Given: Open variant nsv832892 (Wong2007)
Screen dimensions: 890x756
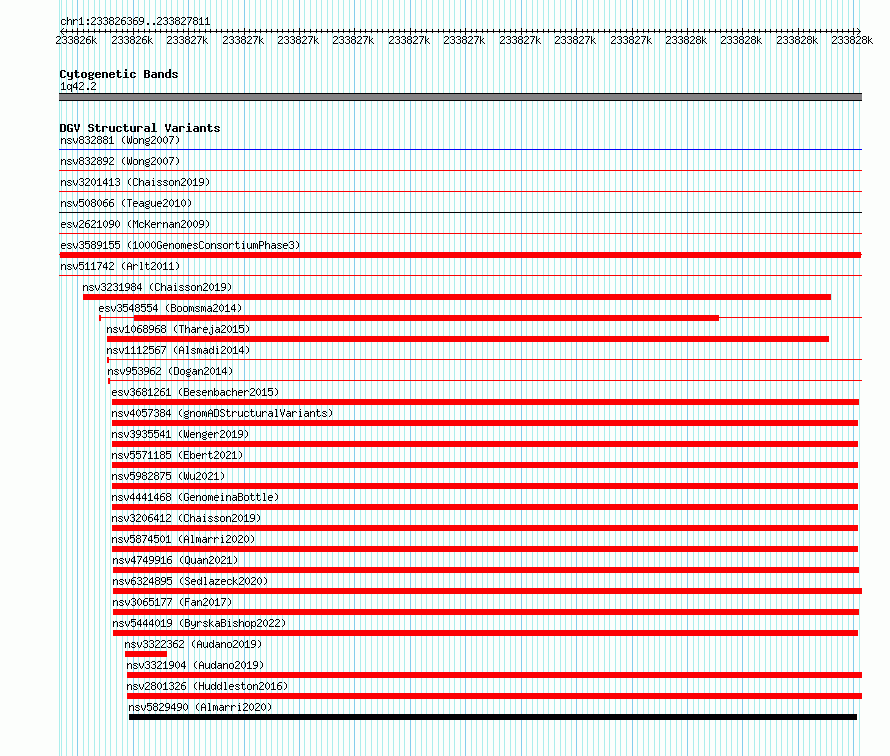Looking at the screenshot, I should coord(120,161).
